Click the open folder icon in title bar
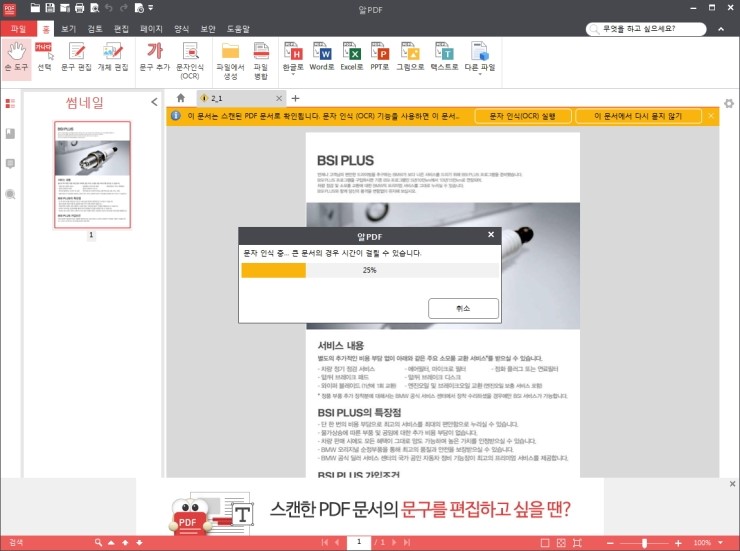The image size is (740, 551). (35, 8)
